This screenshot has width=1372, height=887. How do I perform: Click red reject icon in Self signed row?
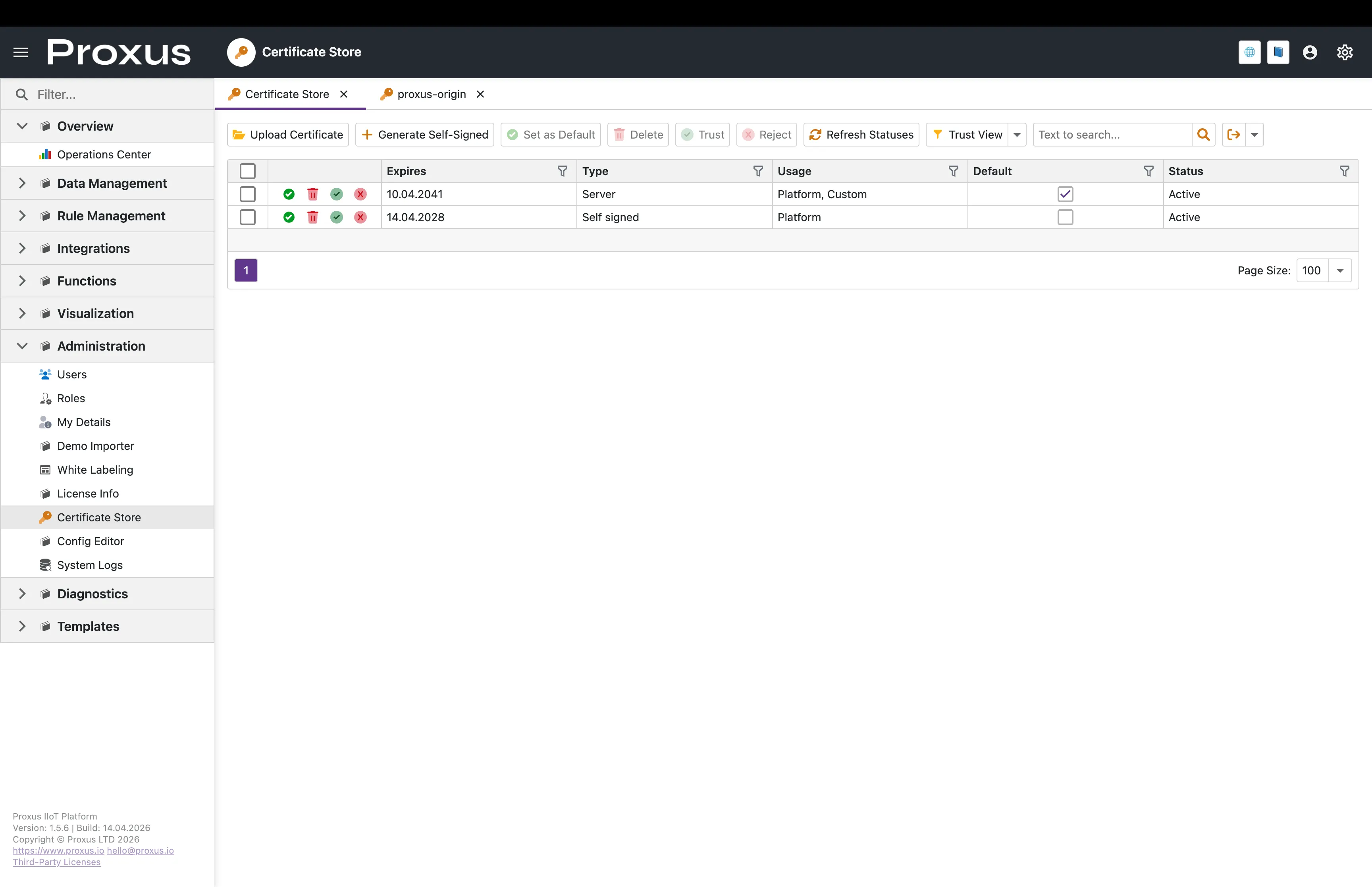click(x=360, y=217)
